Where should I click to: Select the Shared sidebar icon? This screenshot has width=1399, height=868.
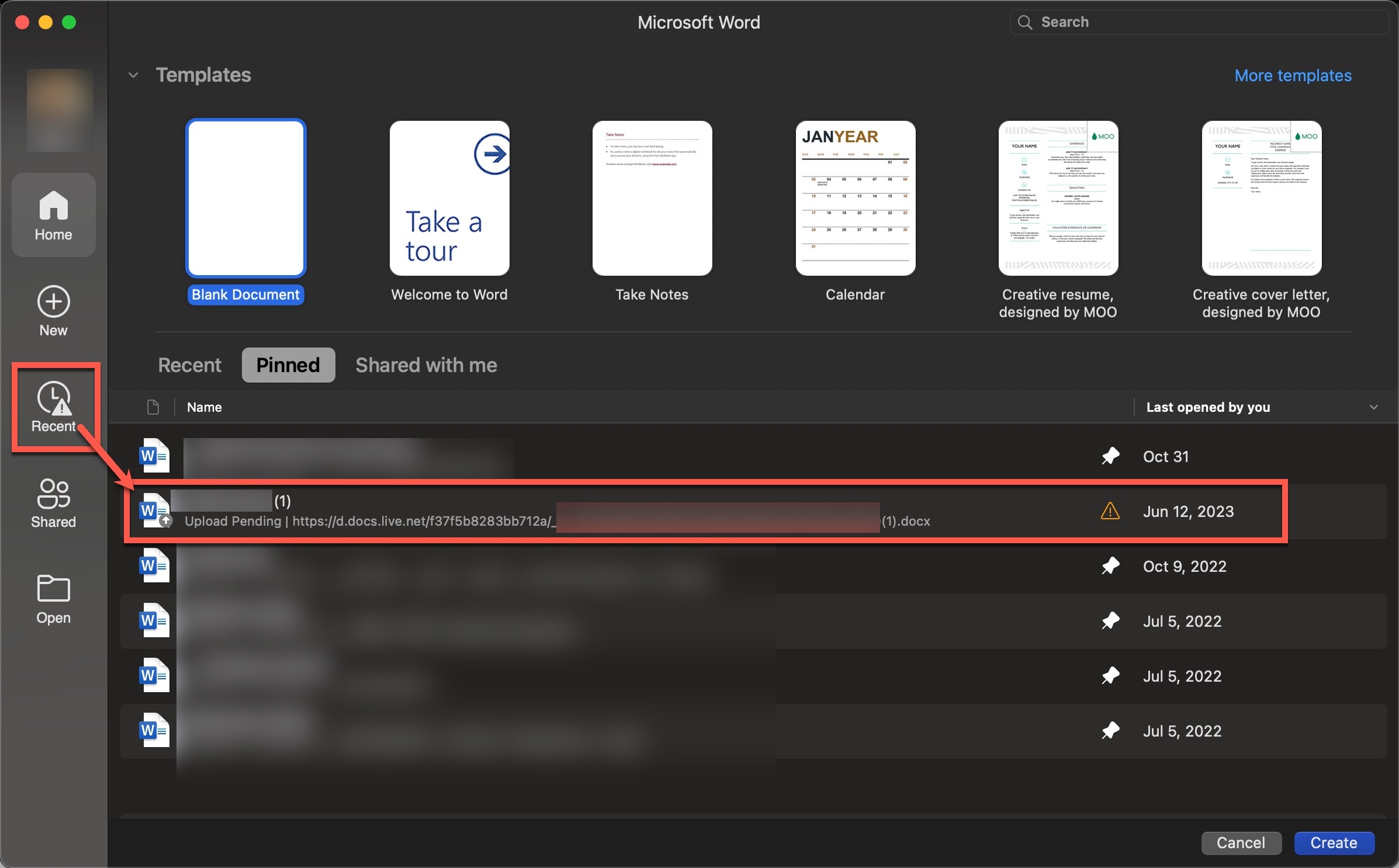(53, 502)
